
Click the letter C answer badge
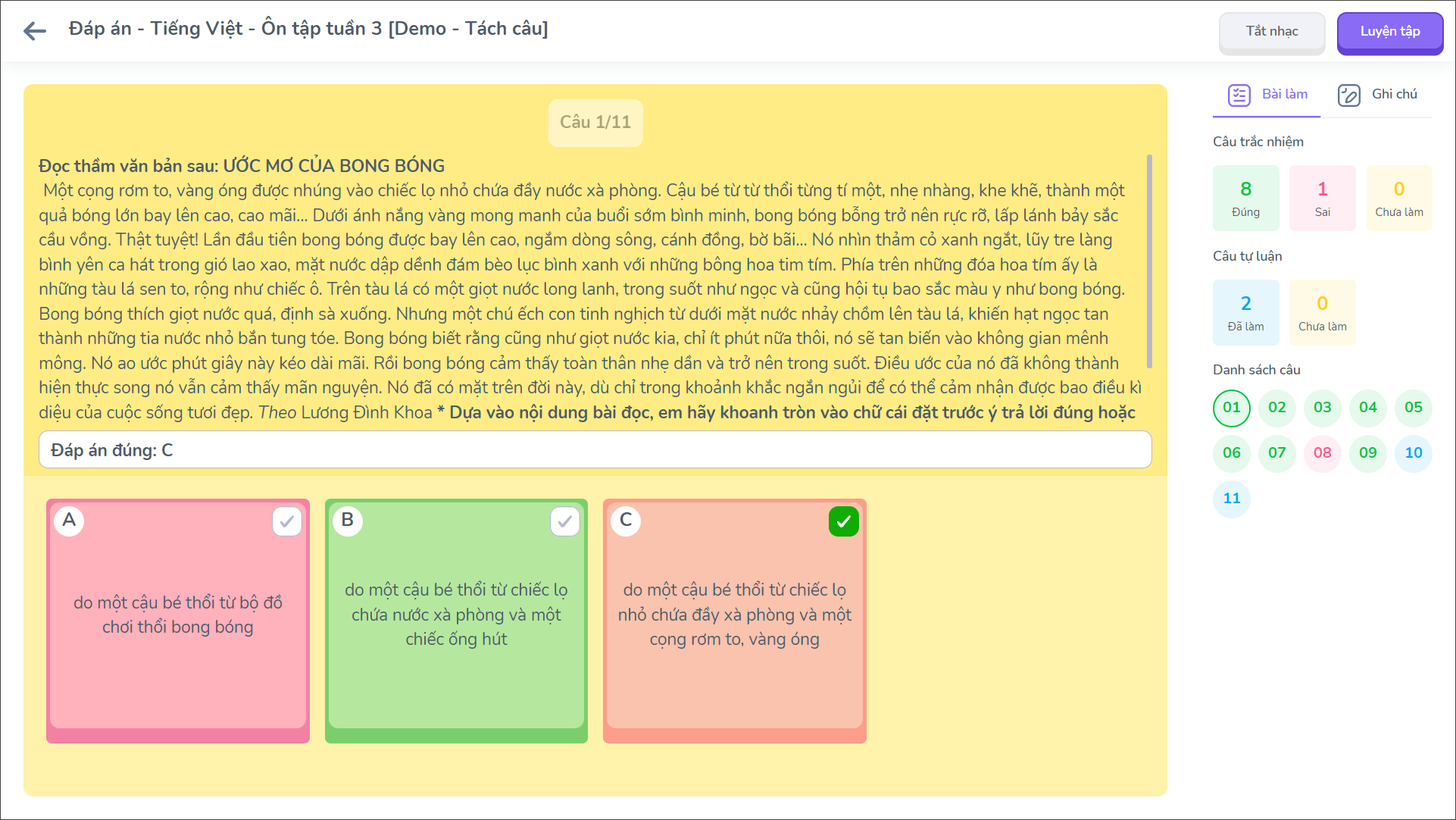point(626,521)
